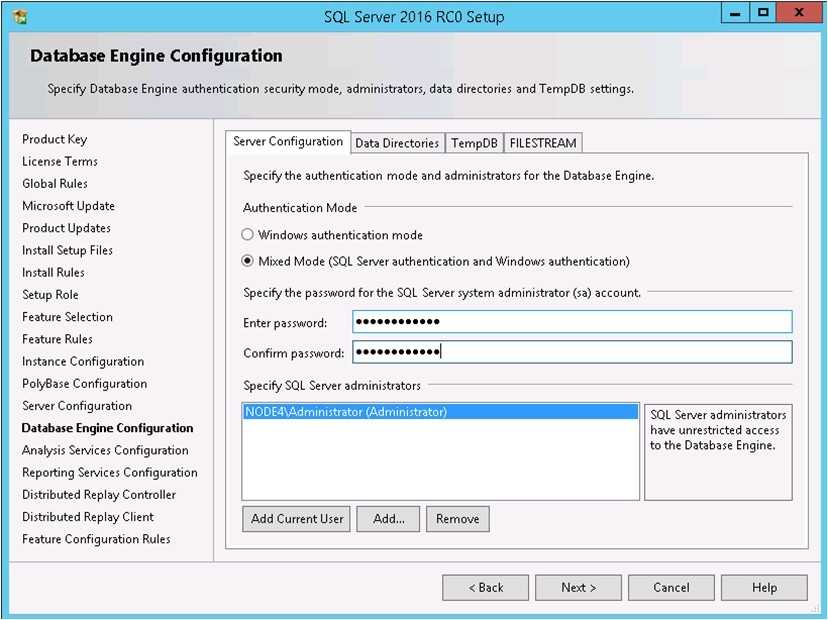Select Feature Rules step in sidebar
The height and width of the screenshot is (620, 828).
(57, 339)
